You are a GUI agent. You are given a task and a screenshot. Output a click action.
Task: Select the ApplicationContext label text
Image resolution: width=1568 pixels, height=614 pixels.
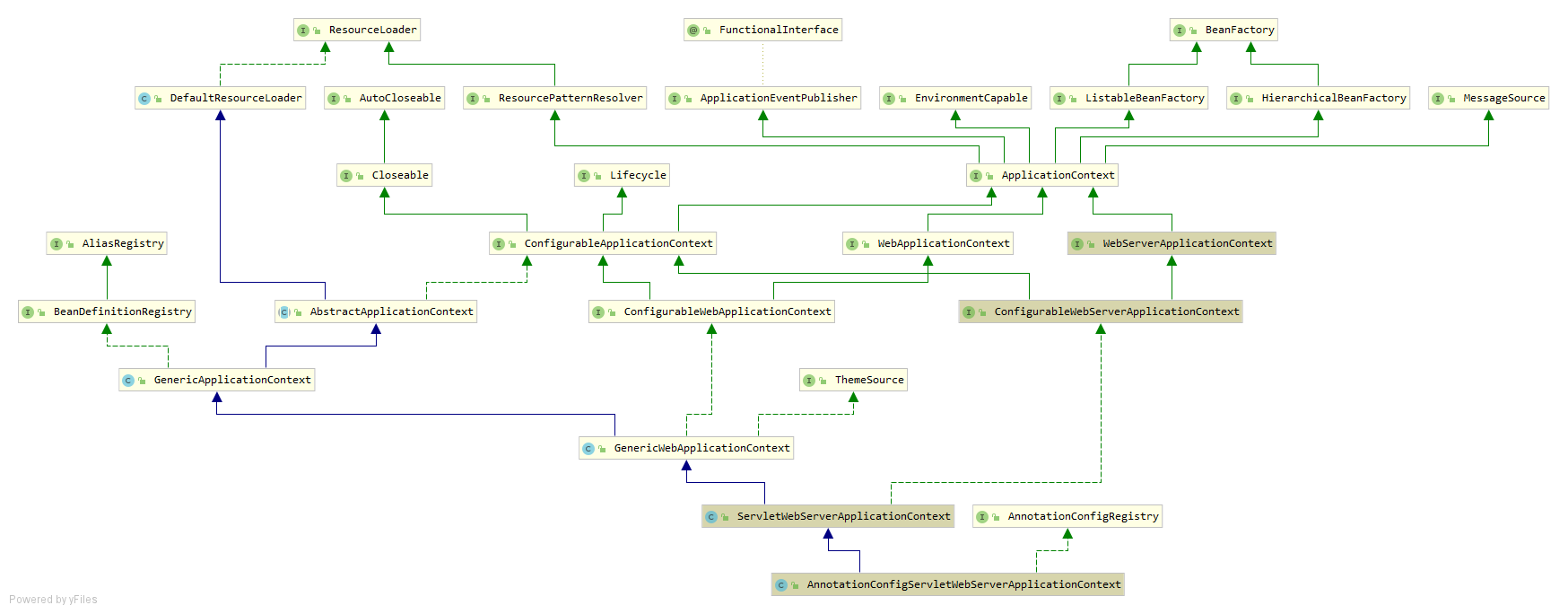(1058, 175)
